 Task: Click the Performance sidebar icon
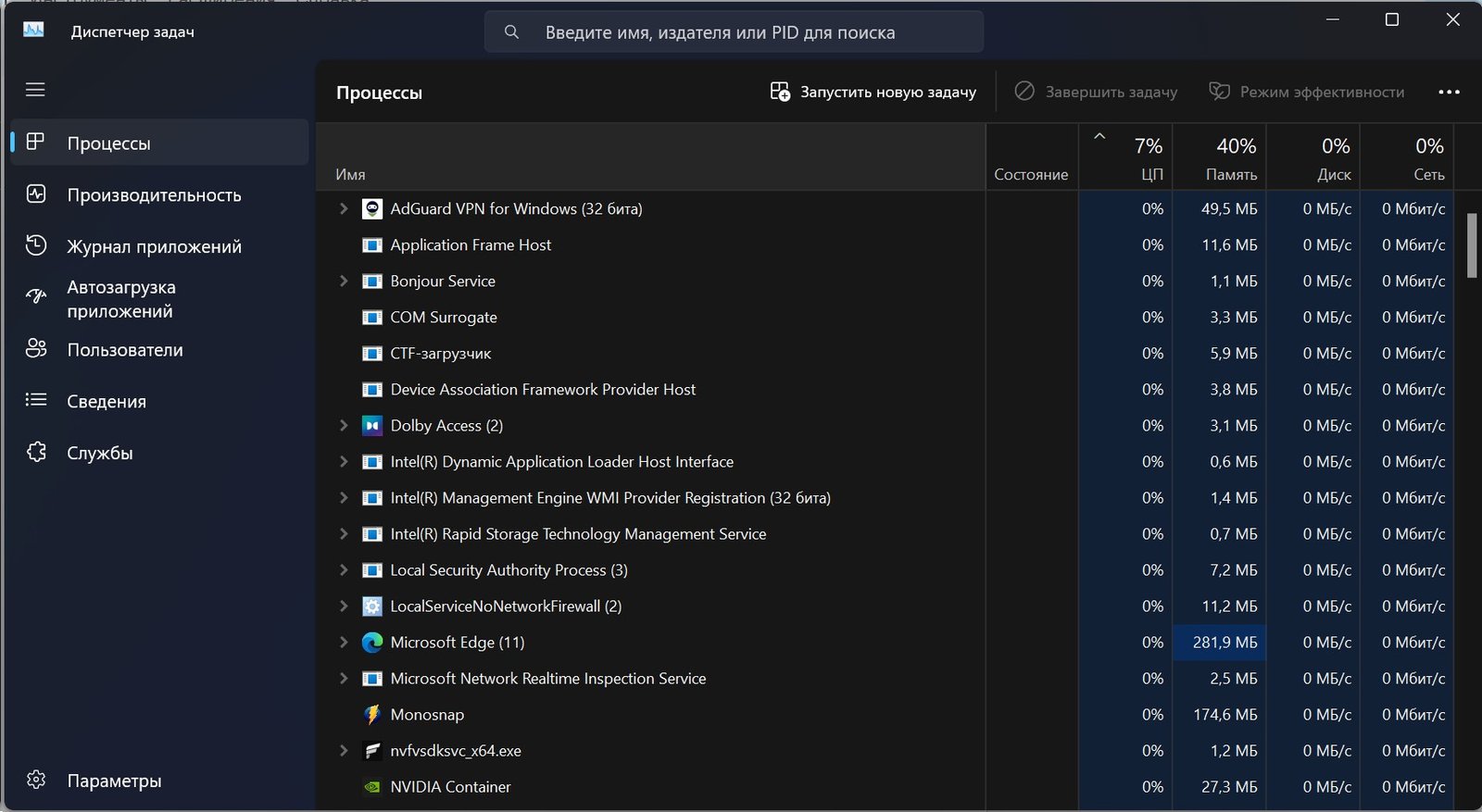36,194
